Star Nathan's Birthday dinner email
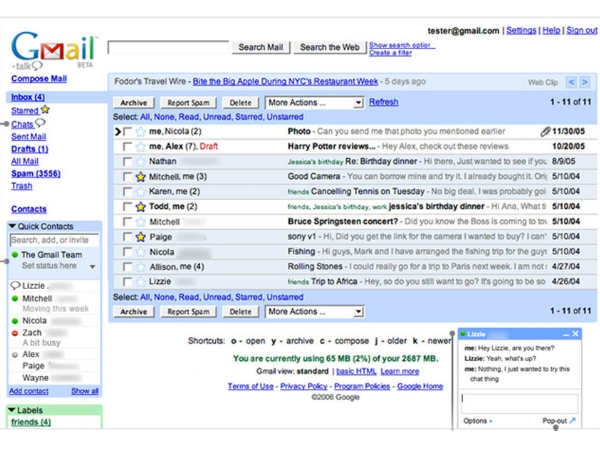 [x=141, y=161]
